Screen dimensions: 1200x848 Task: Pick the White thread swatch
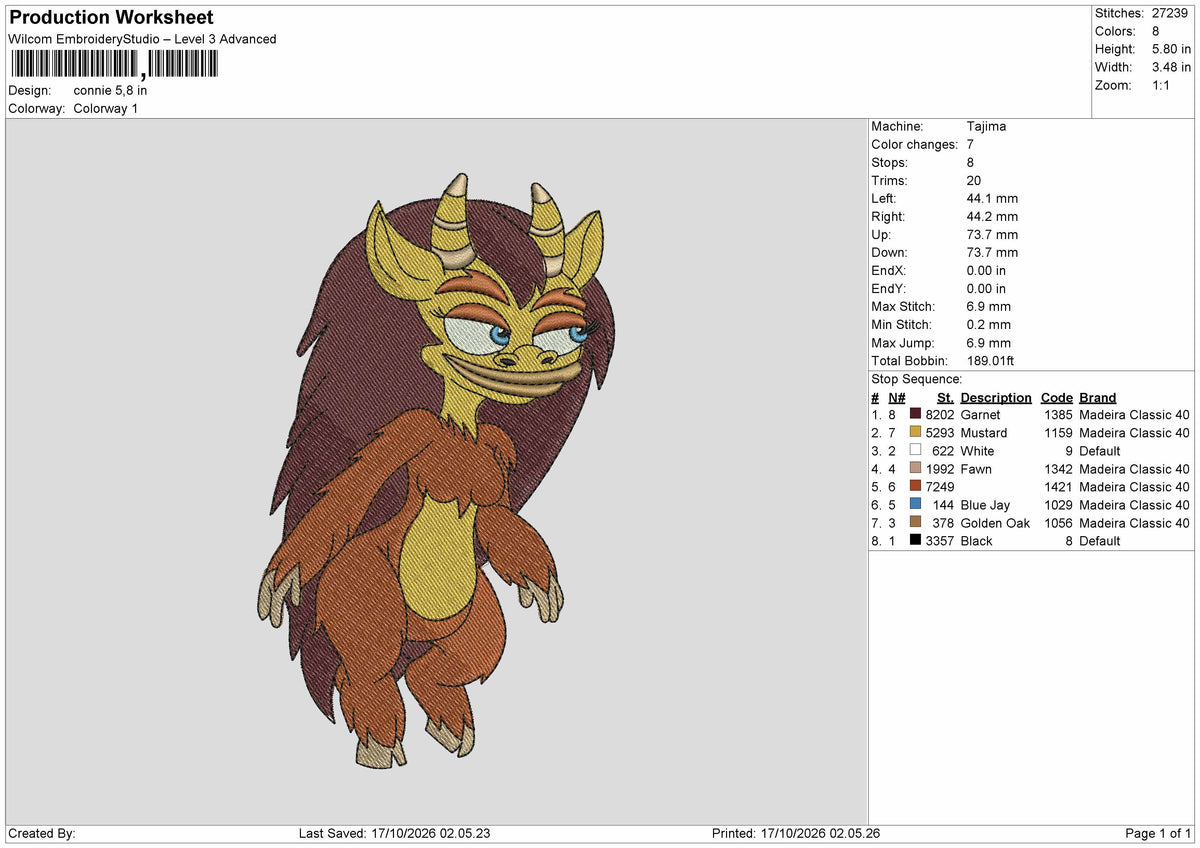(x=915, y=450)
